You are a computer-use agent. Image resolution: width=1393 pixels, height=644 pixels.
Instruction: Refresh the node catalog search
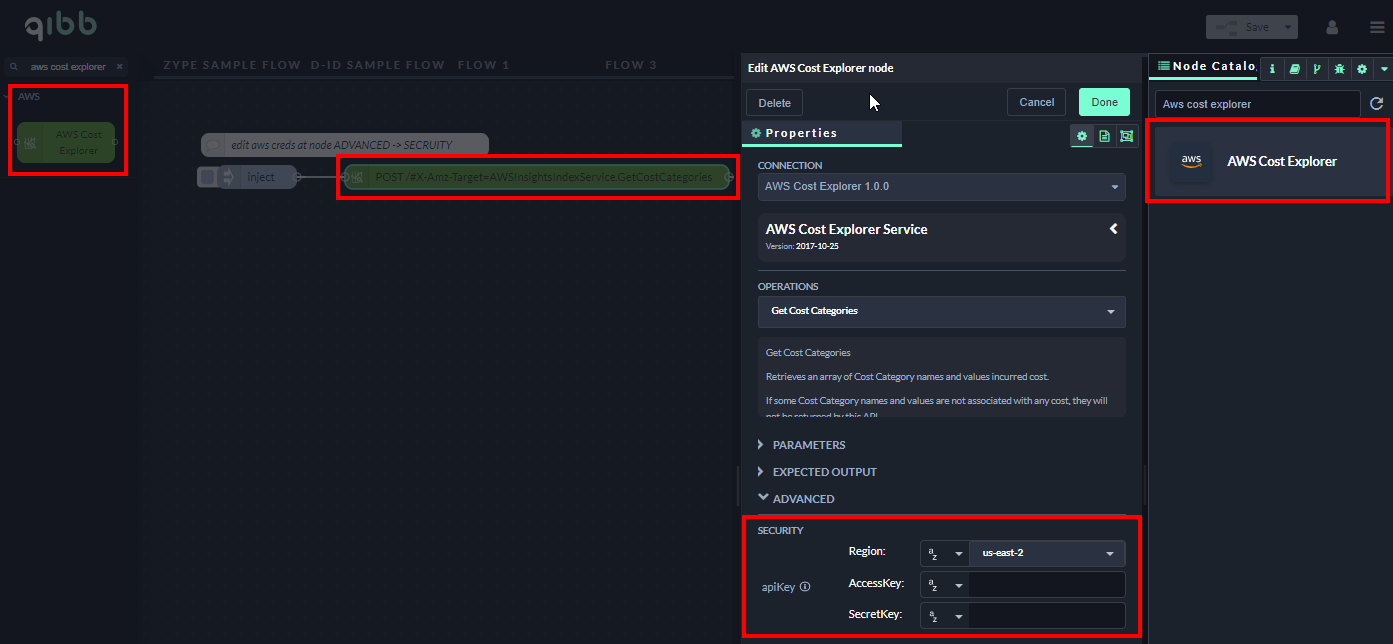pyautogui.click(x=1376, y=104)
